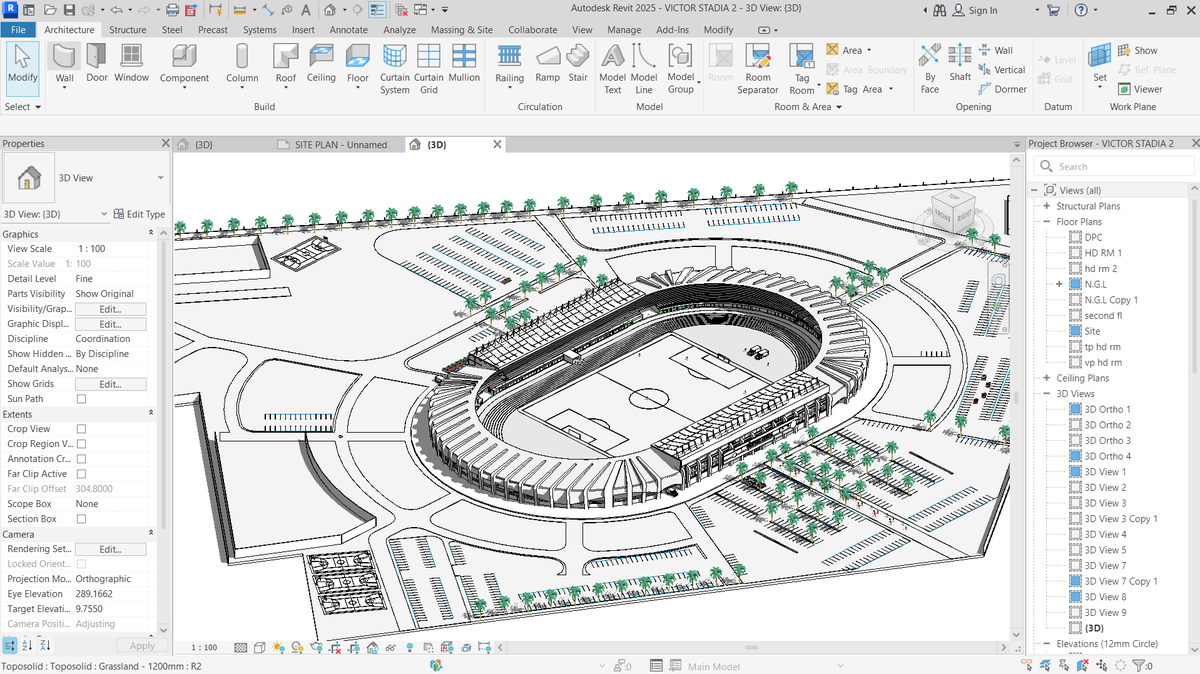Check the Section Box option
This screenshot has height=674, width=1200.
pyautogui.click(x=82, y=519)
